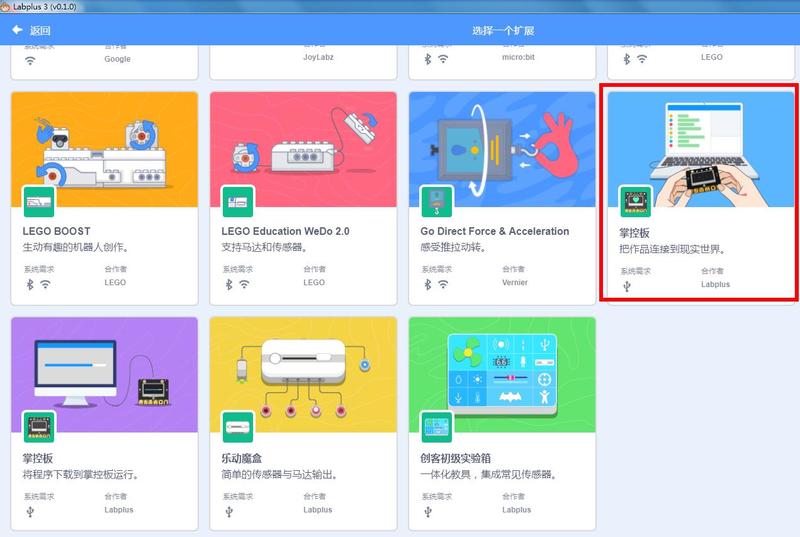Click LEGO BOOST Bluetooth requirement icon
800x537 pixels.
(30, 285)
